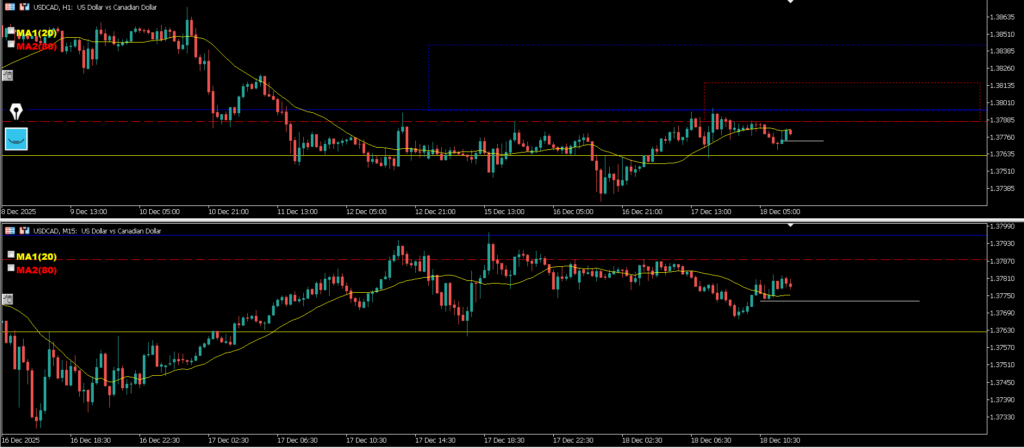Toggle the MA2(80) checkbox on the H1 chart
Viewport: 1024px width, 448px height.
11,45
